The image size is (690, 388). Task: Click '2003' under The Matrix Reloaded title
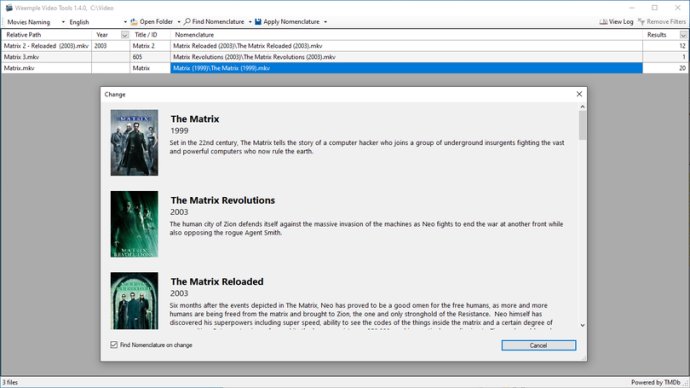(x=179, y=293)
